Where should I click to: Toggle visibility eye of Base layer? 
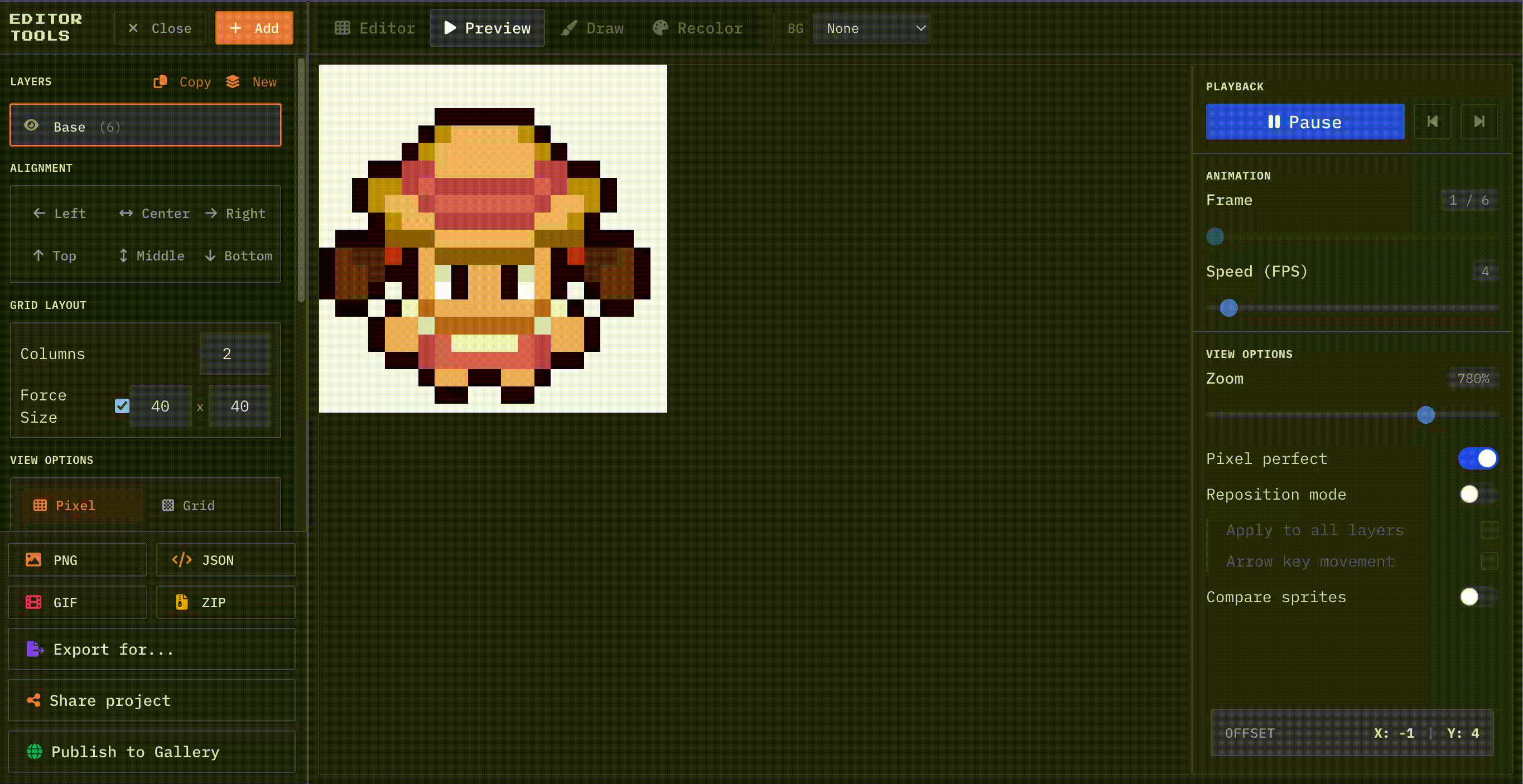tap(31, 125)
